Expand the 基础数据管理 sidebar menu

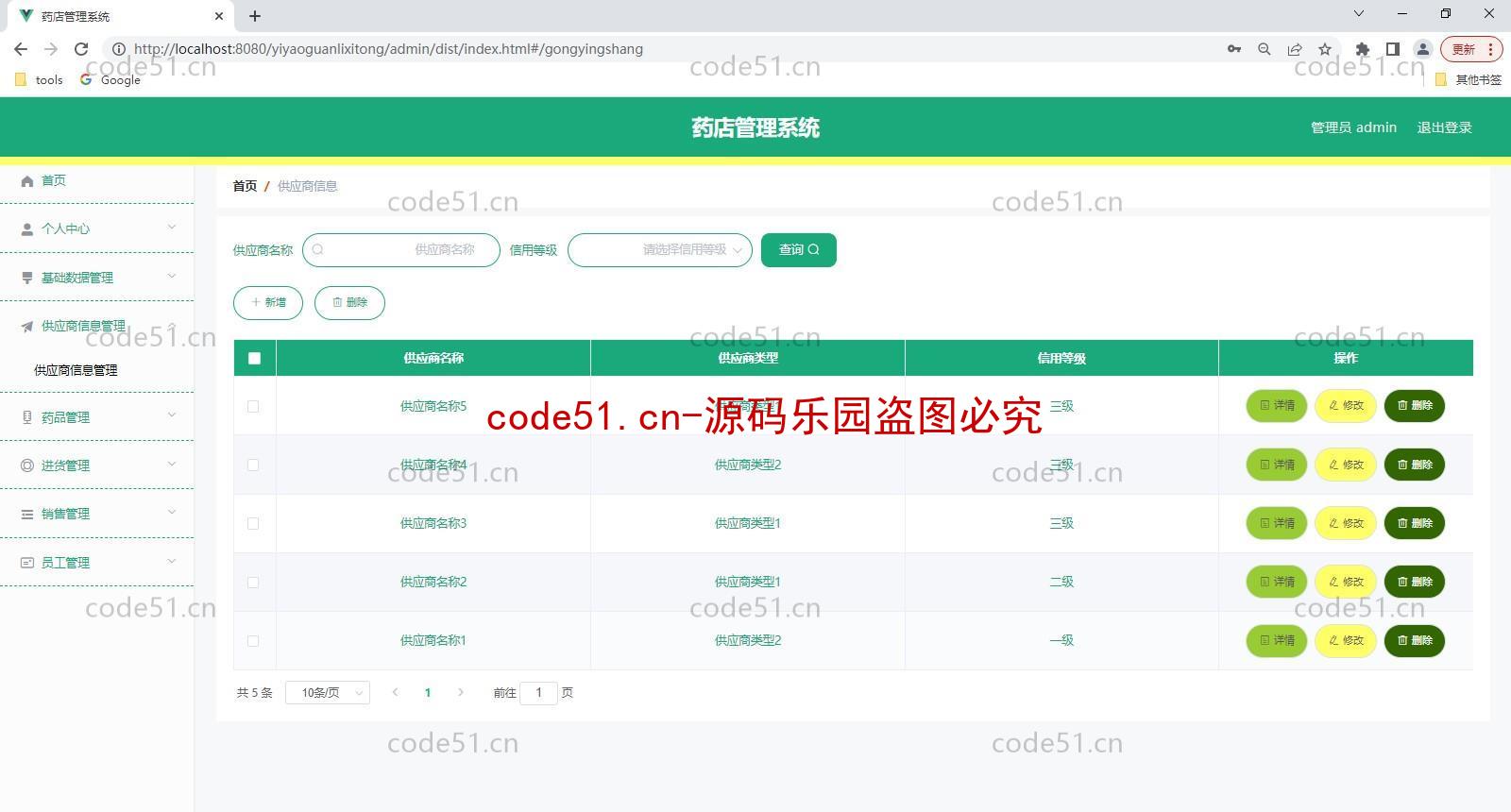click(x=97, y=277)
